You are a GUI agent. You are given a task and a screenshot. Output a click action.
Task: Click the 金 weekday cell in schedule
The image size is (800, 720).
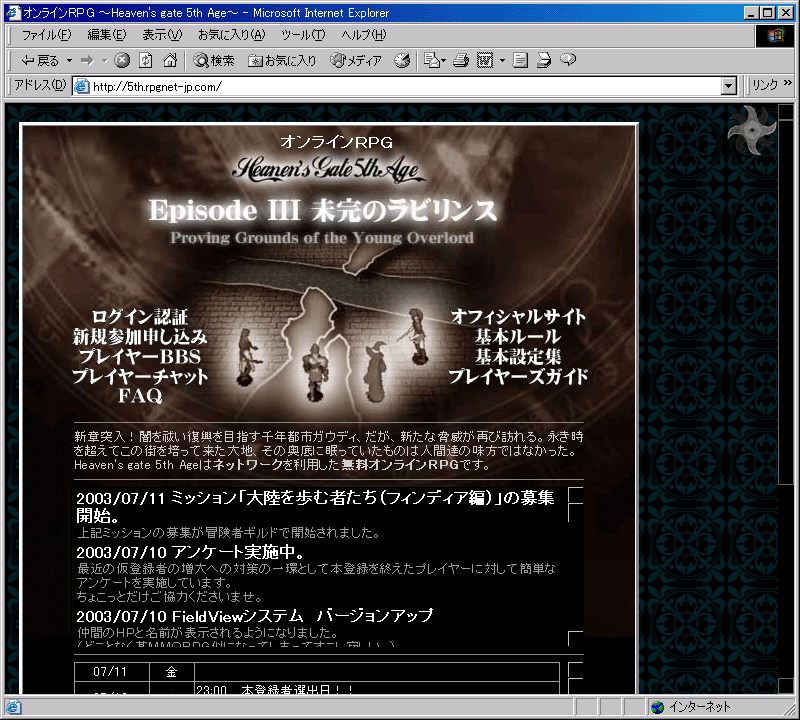pyautogui.click(x=171, y=672)
